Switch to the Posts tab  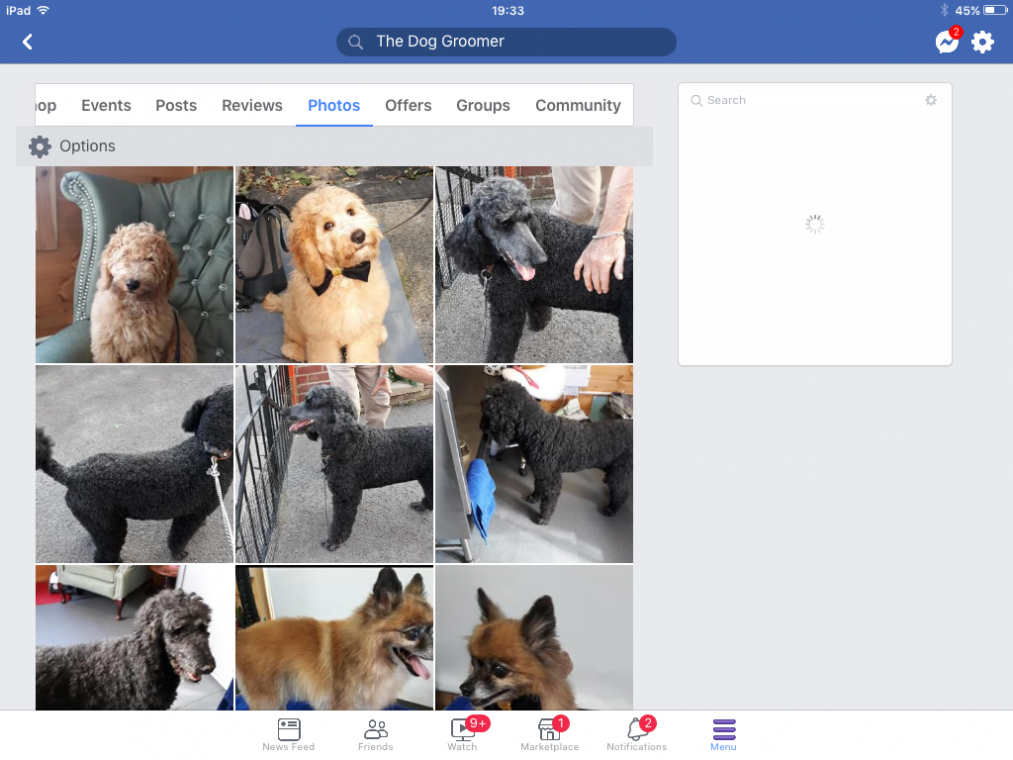tap(176, 105)
